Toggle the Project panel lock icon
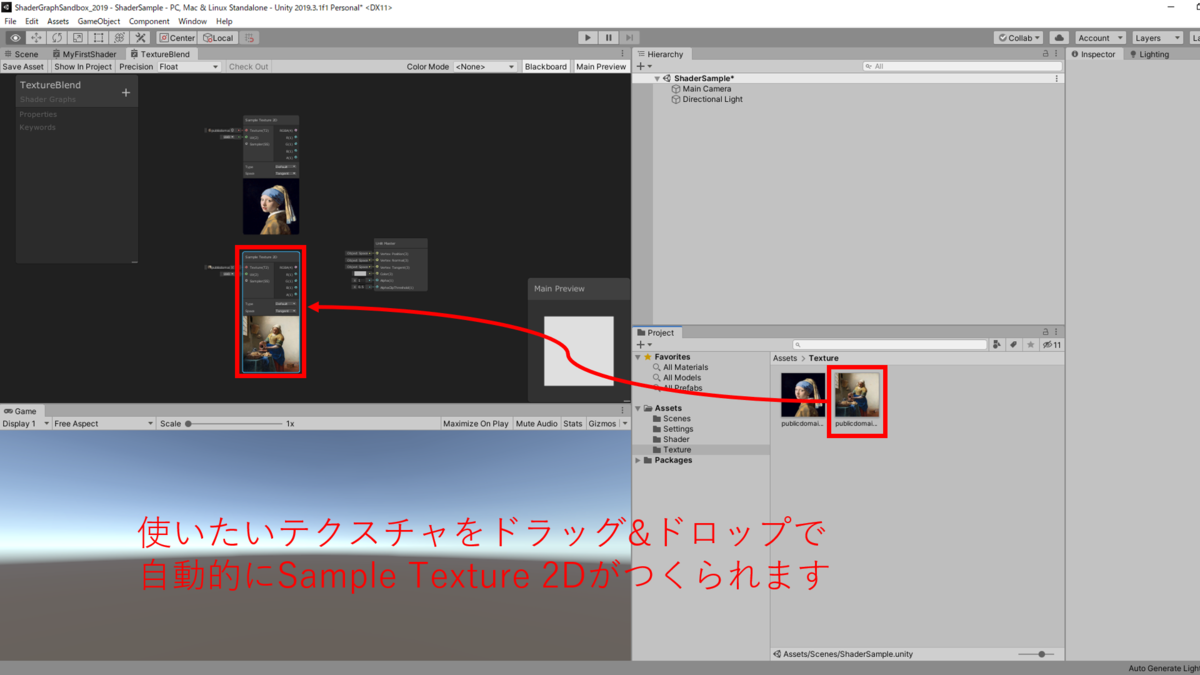 click(x=1046, y=332)
